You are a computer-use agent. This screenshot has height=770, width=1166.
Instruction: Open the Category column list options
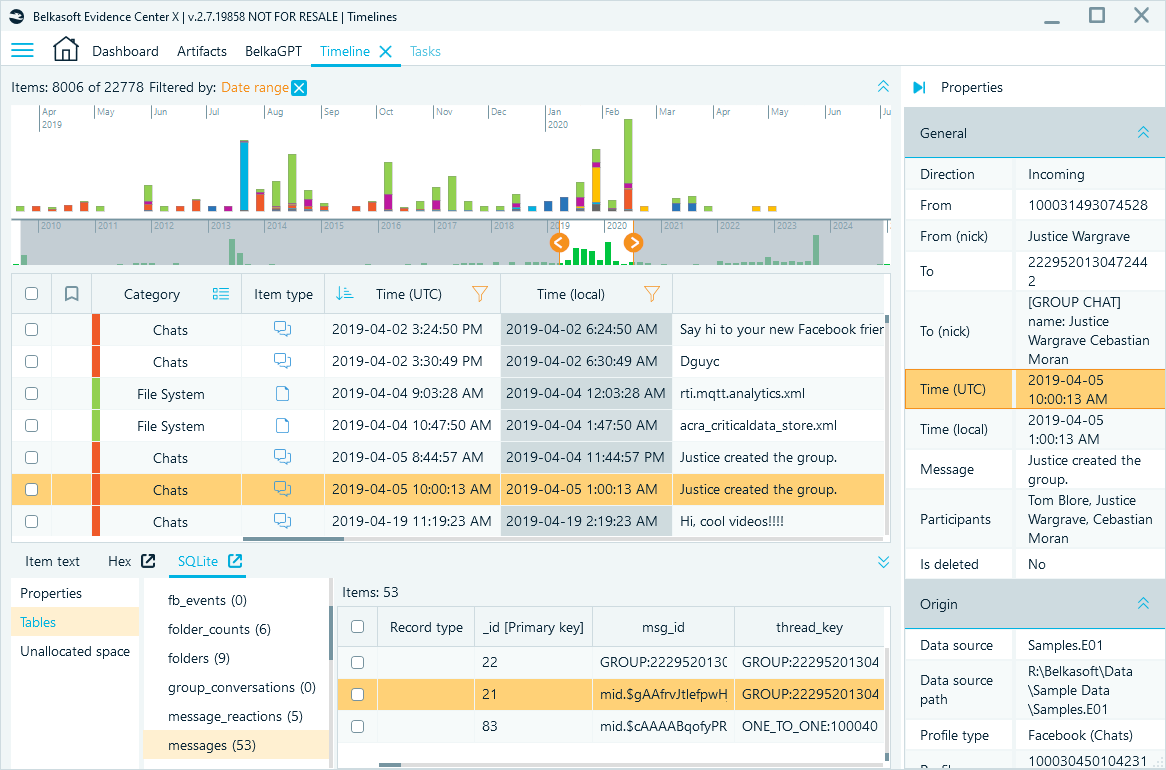[221, 294]
